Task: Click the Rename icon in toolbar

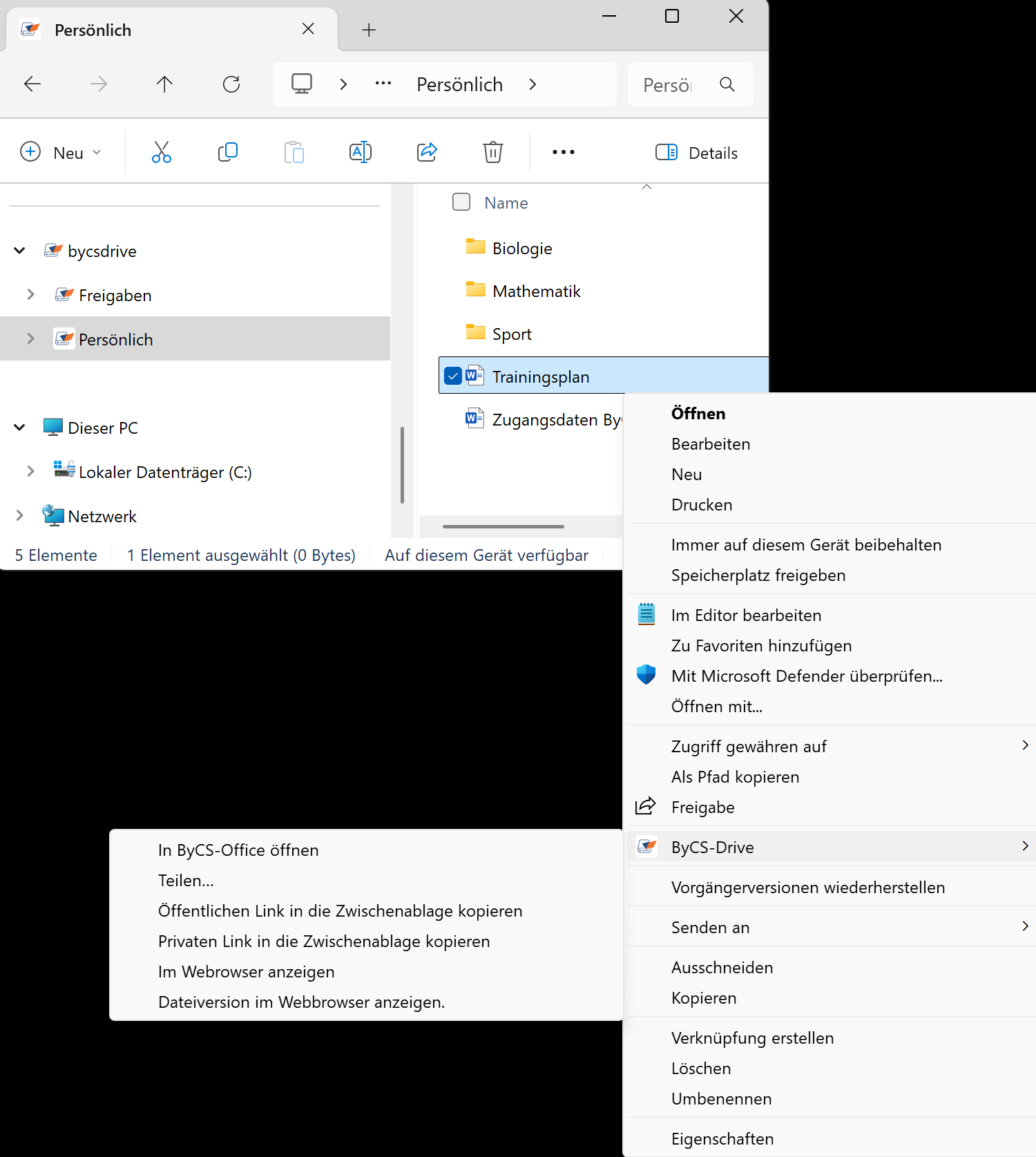Action: pyautogui.click(x=361, y=152)
